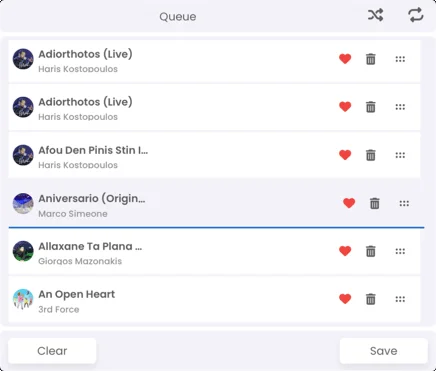Delete An Open Heart from queue
This screenshot has width=436, height=371.
371,299
